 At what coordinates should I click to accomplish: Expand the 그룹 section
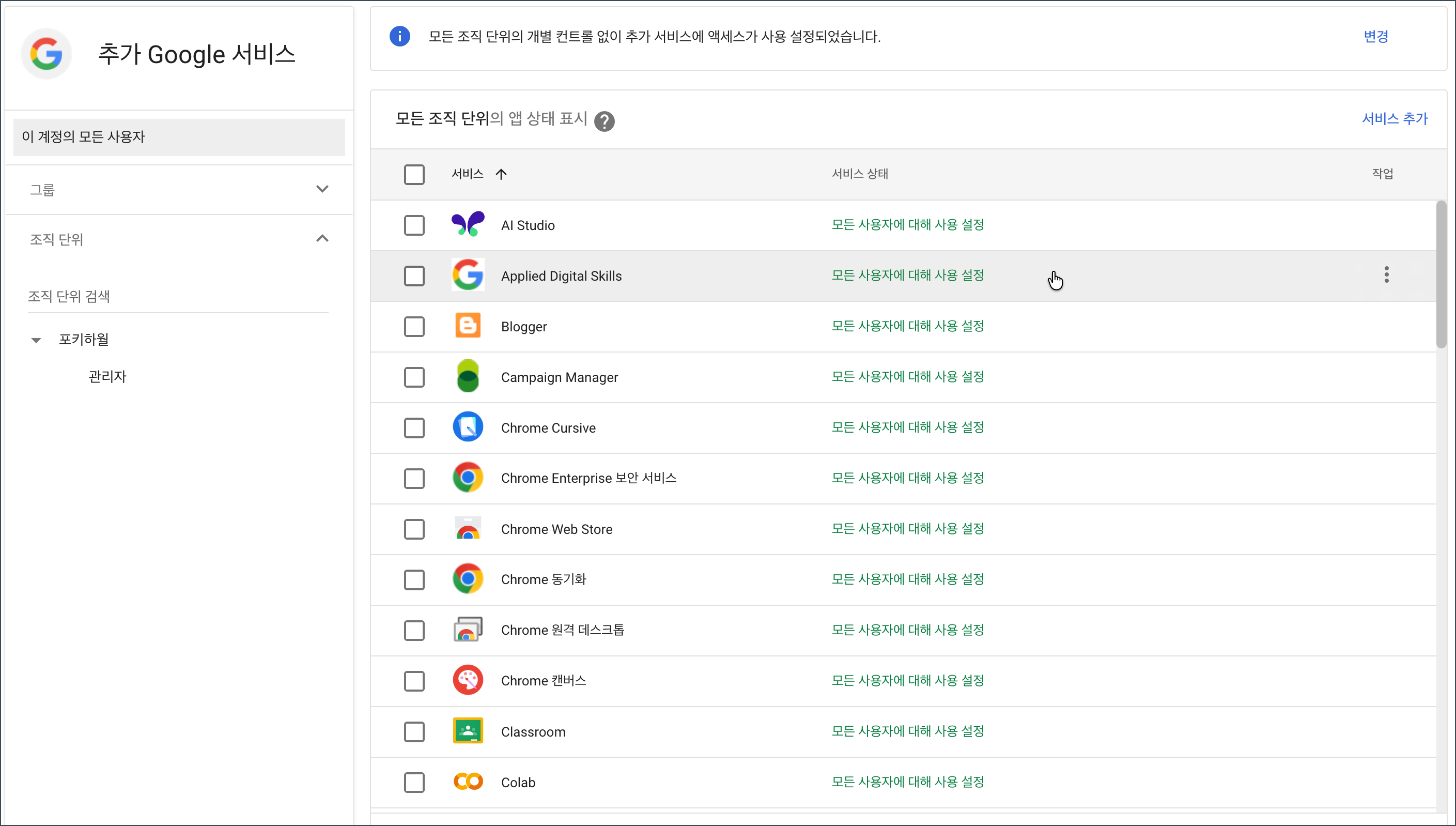322,190
